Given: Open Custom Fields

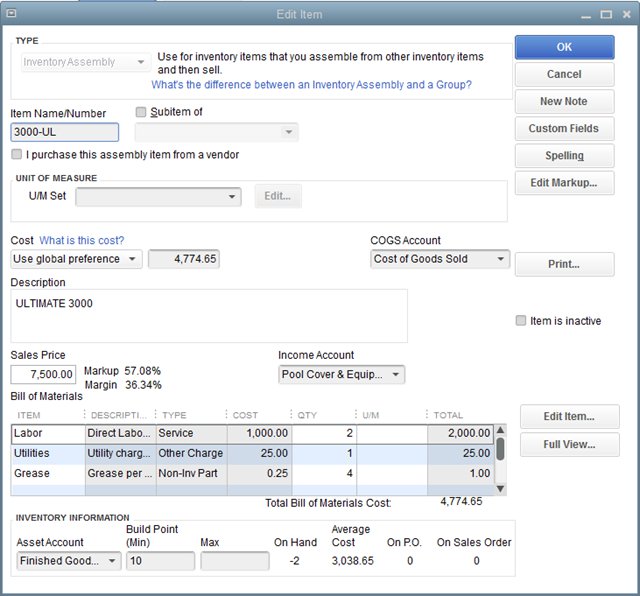Looking at the screenshot, I should (x=564, y=128).
